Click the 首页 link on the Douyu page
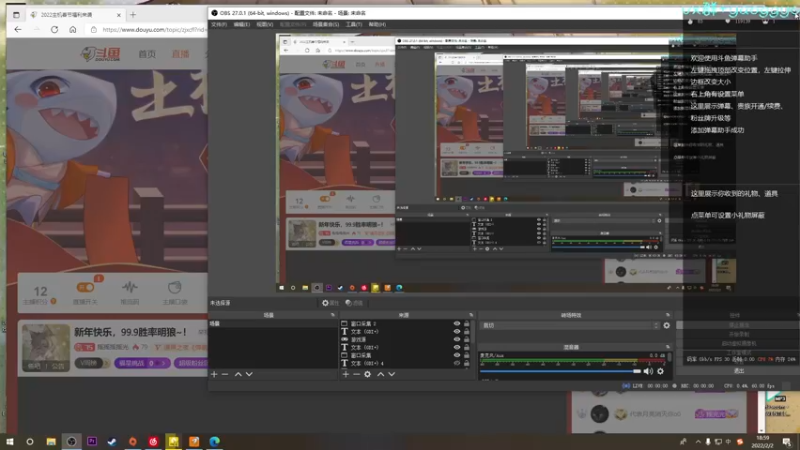 [x=147, y=54]
